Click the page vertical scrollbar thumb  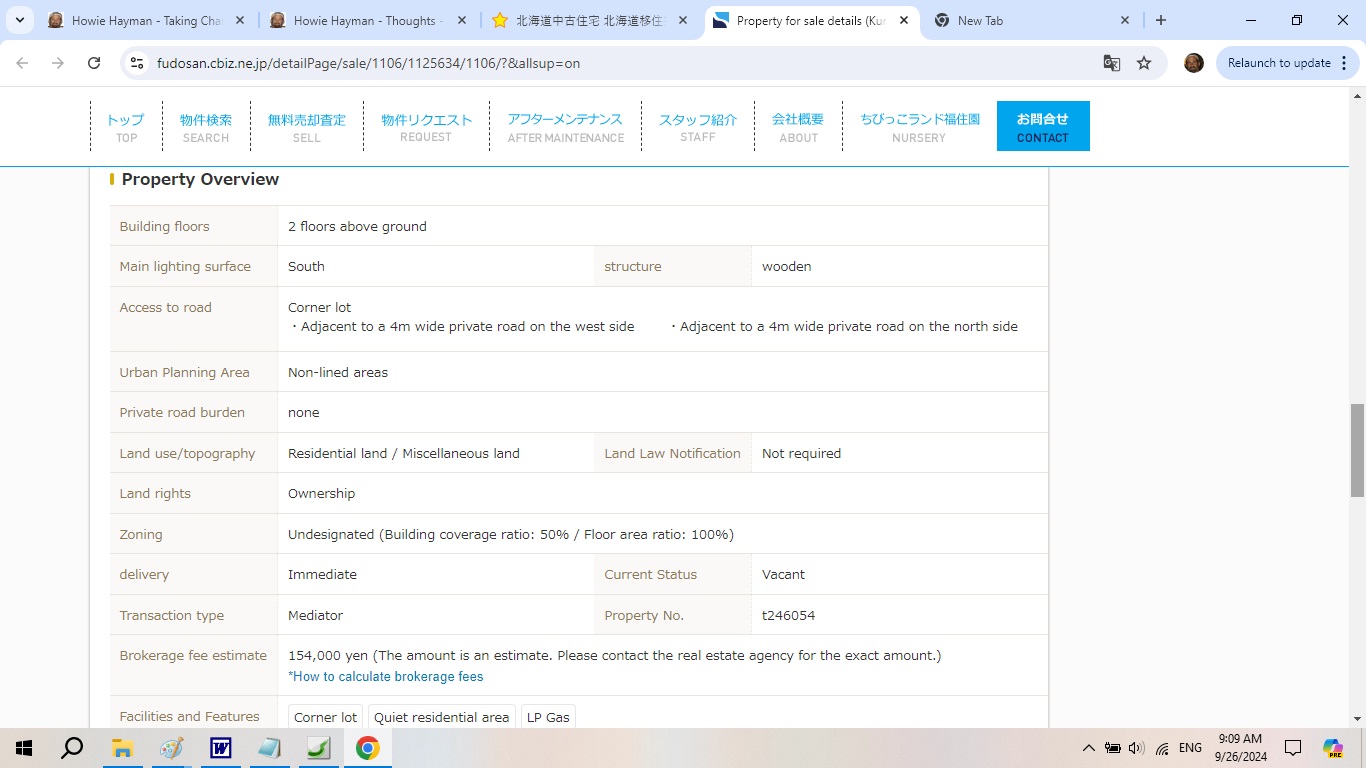pos(1357,450)
